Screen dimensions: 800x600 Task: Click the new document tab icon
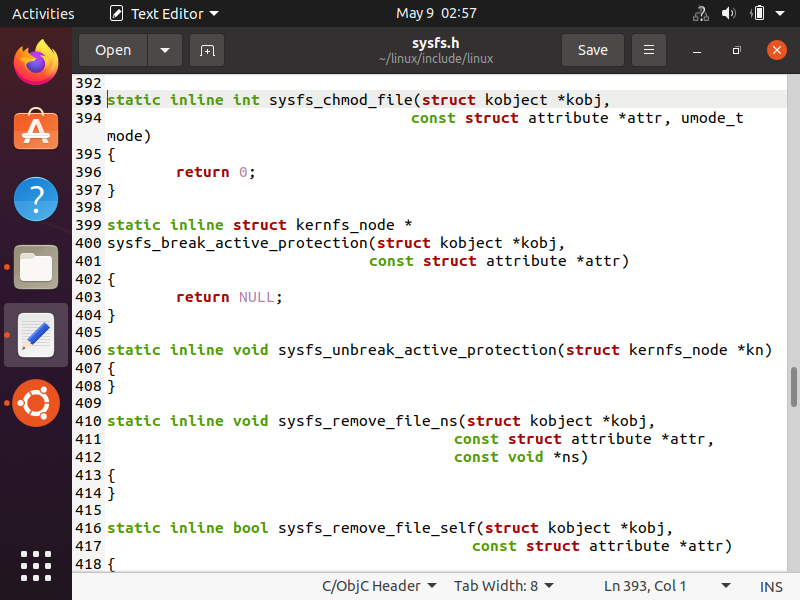point(207,50)
